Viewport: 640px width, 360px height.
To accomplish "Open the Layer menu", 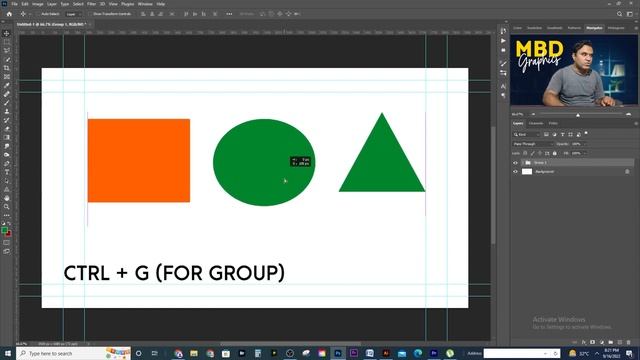I will (52, 4).
